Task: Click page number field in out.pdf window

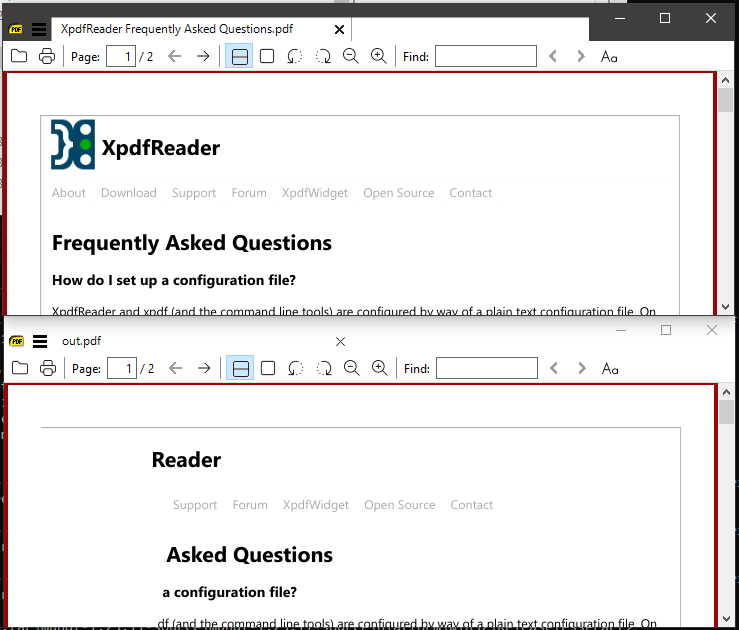Action: click(x=122, y=368)
